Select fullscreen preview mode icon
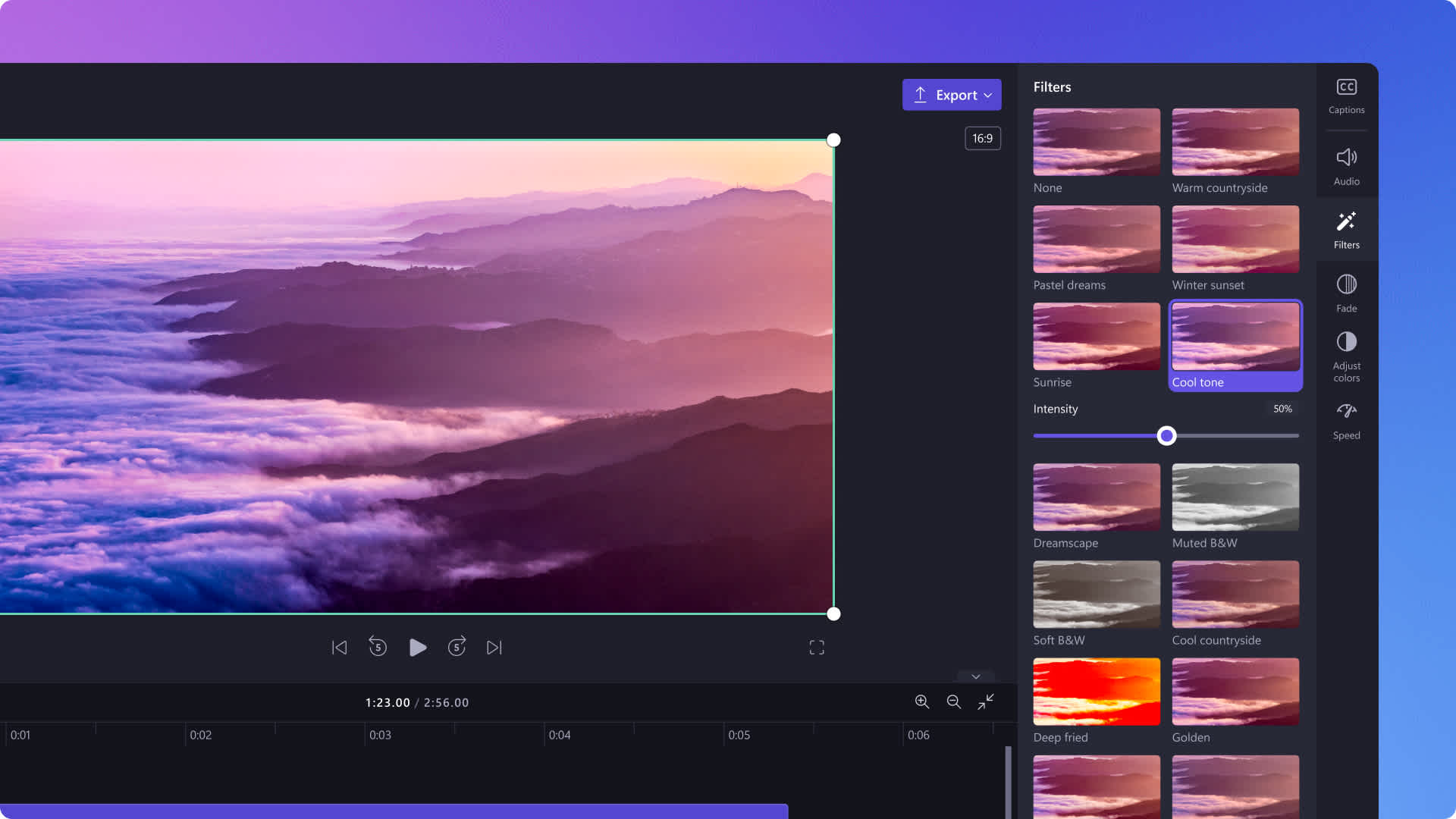The image size is (1456, 819). click(x=816, y=647)
